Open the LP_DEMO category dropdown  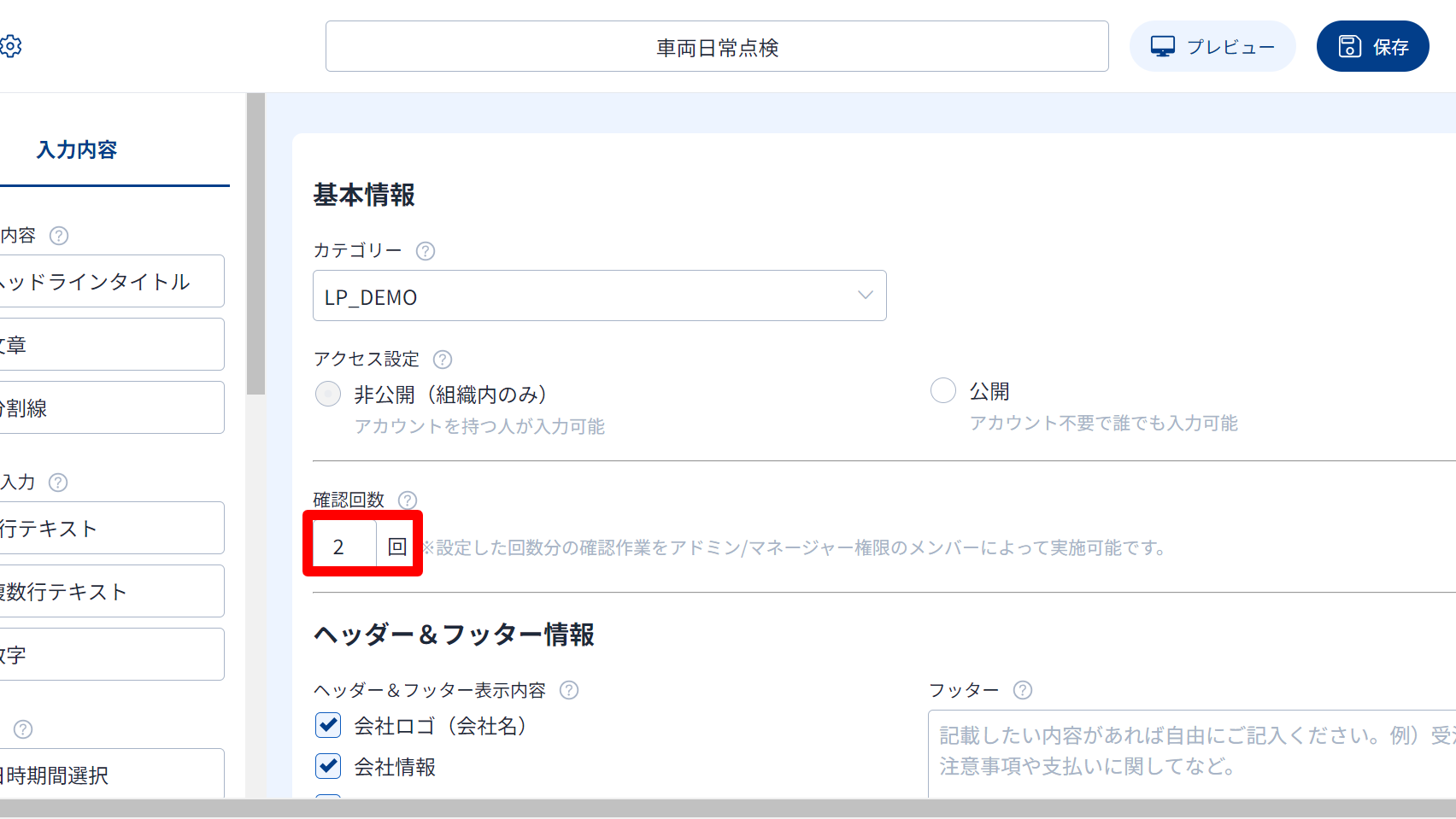coord(599,296)
